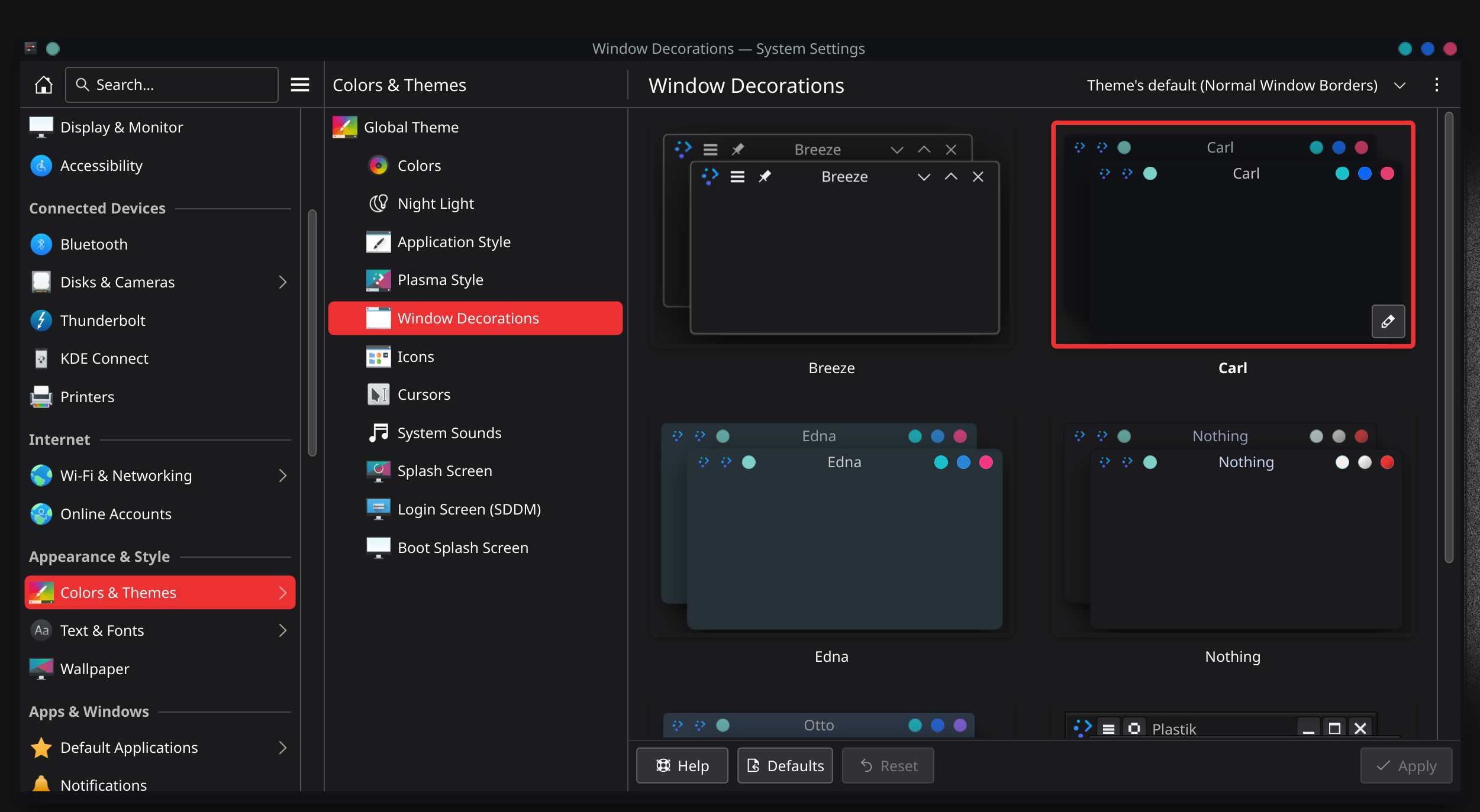
Task: Open Wallpaper settings
Action: point(160,669)
